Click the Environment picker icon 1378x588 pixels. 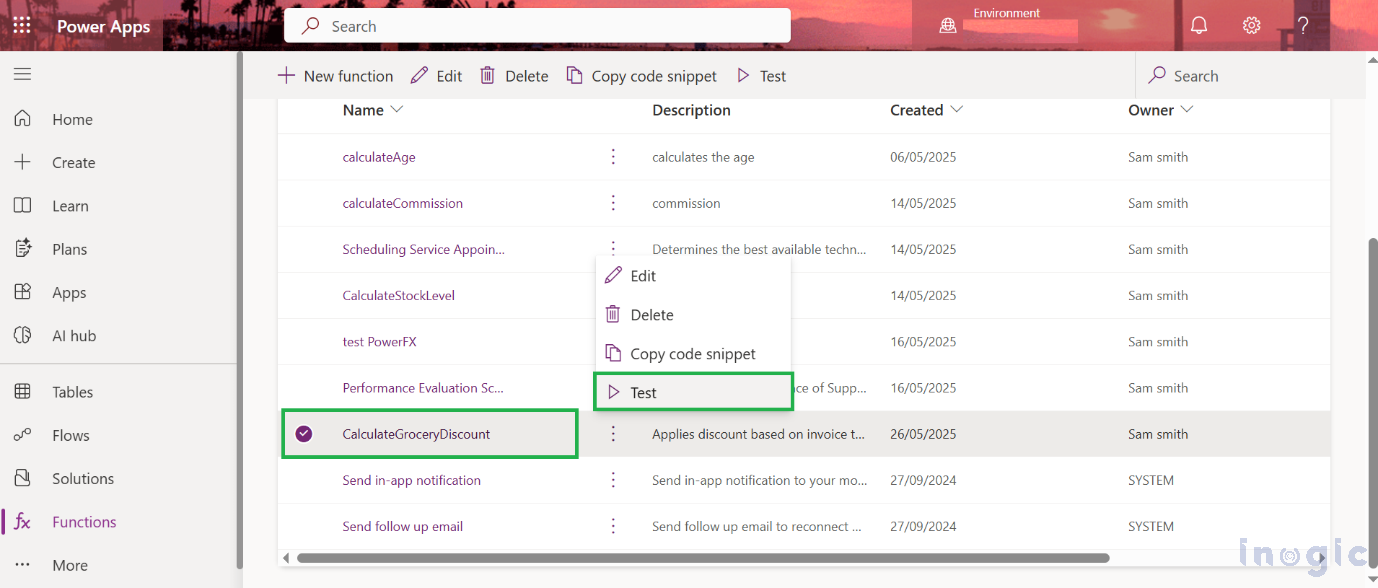pos(947,27)
